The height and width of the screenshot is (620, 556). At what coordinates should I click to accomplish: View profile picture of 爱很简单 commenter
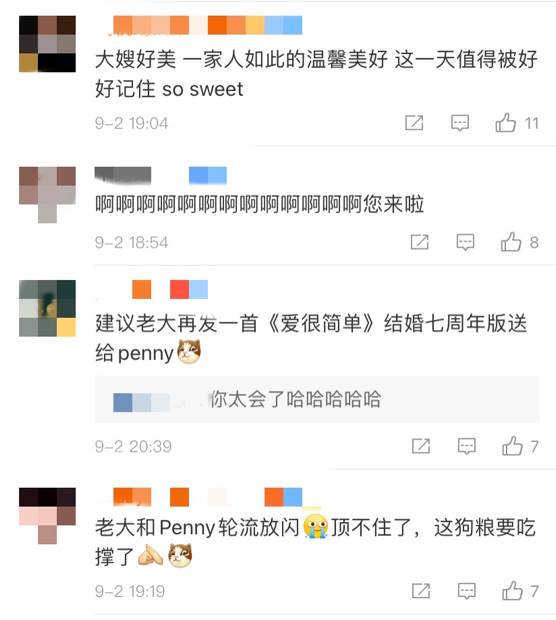pyautogui.click(x=47, y=308)
